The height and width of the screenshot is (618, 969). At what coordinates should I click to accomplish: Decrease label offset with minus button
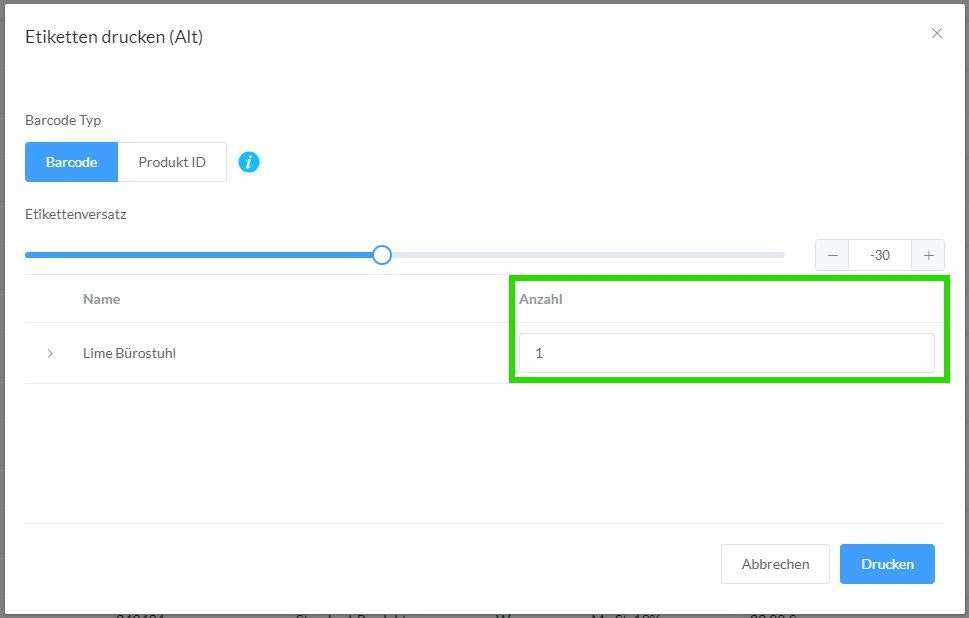832,255
